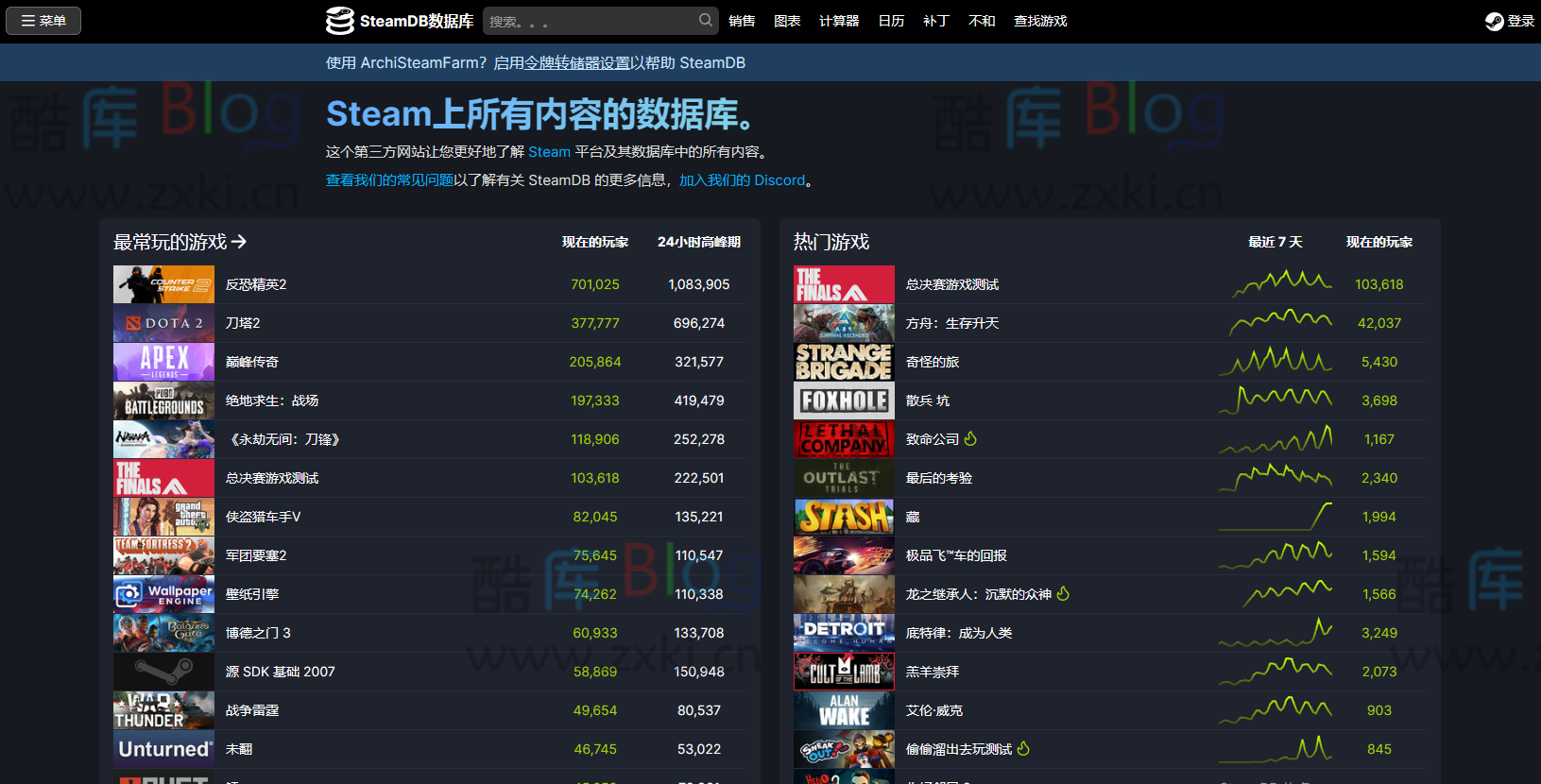Click the Dota 2 game thumbnail
Screen dimensions: 1541x784
click(x=163, y=323)
